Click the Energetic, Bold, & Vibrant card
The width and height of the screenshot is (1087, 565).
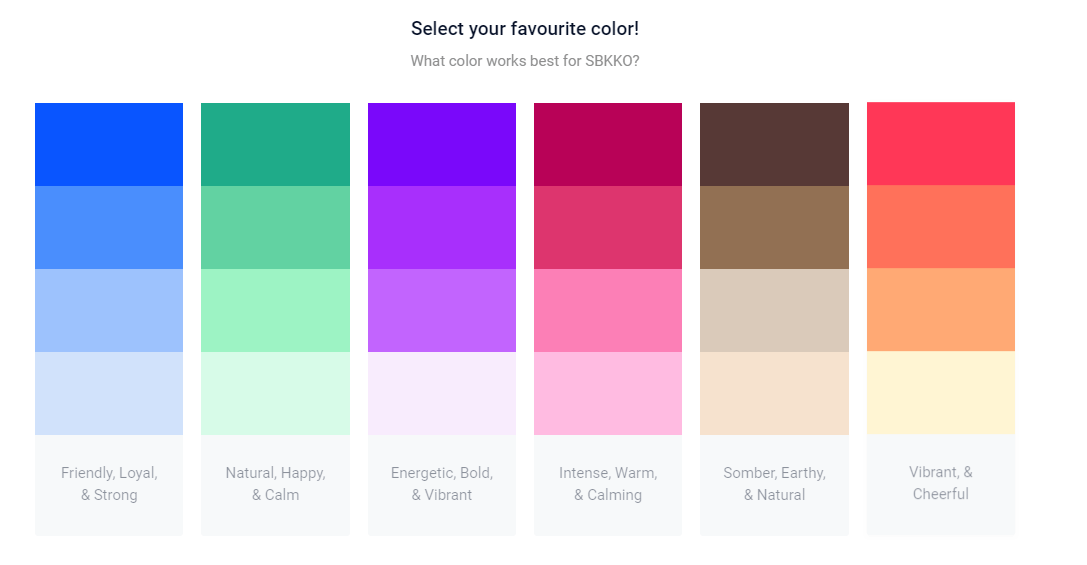tap(442, 484)
